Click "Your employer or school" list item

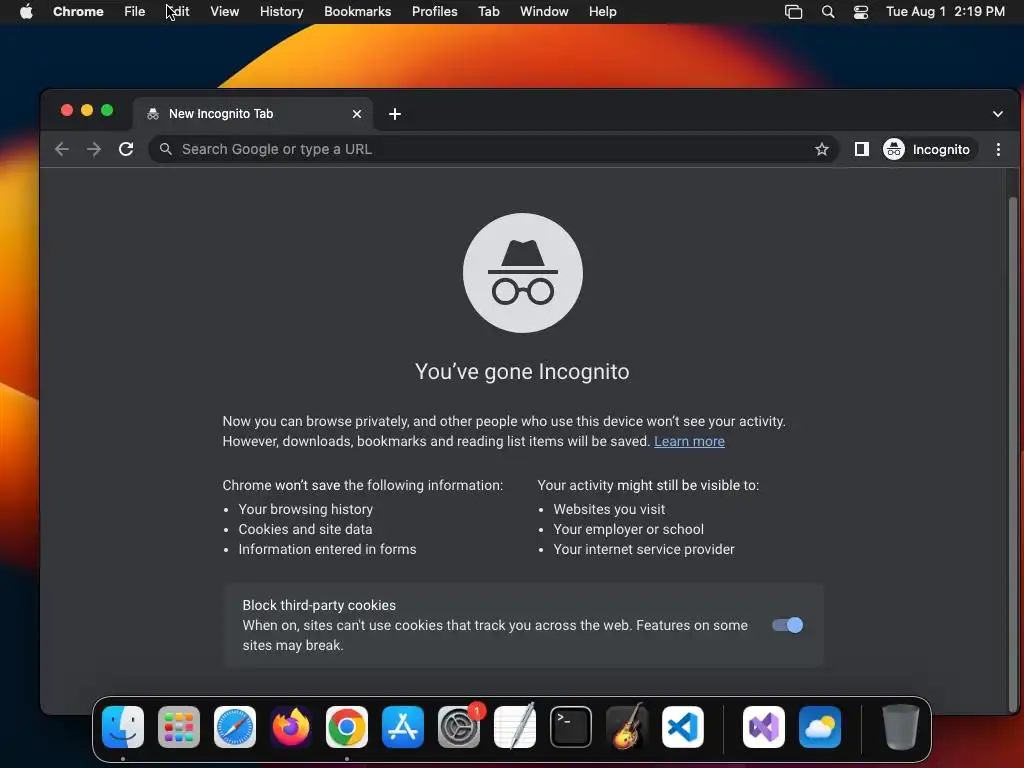(x=628, y=530)
